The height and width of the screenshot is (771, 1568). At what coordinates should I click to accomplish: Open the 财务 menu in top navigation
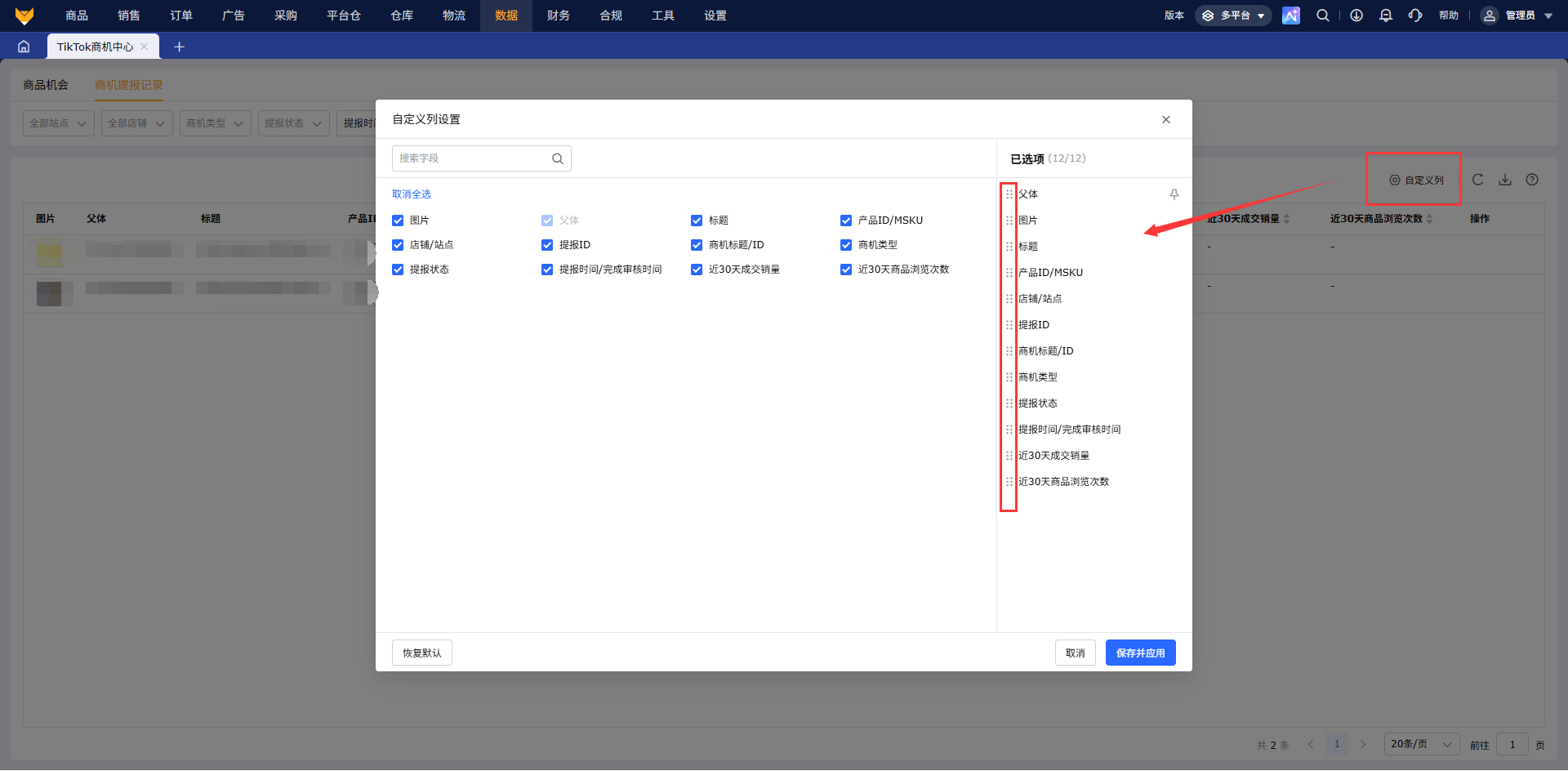coord(559,16)
